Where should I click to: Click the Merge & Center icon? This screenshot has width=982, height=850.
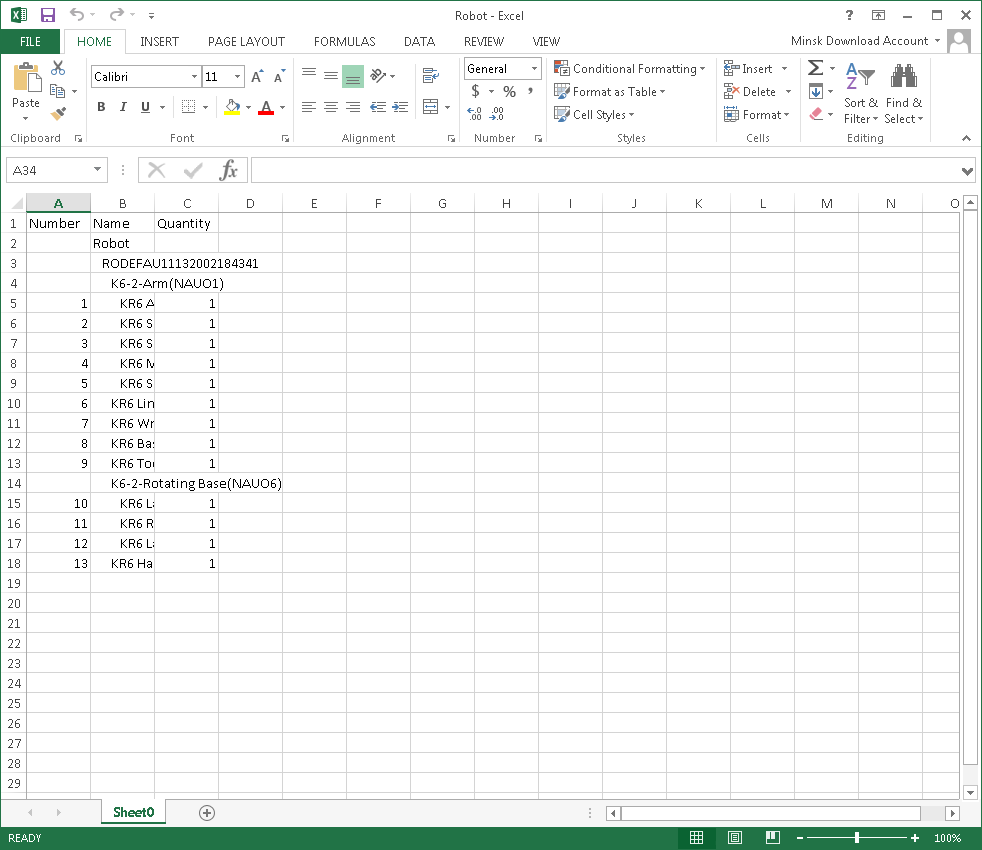431,107
